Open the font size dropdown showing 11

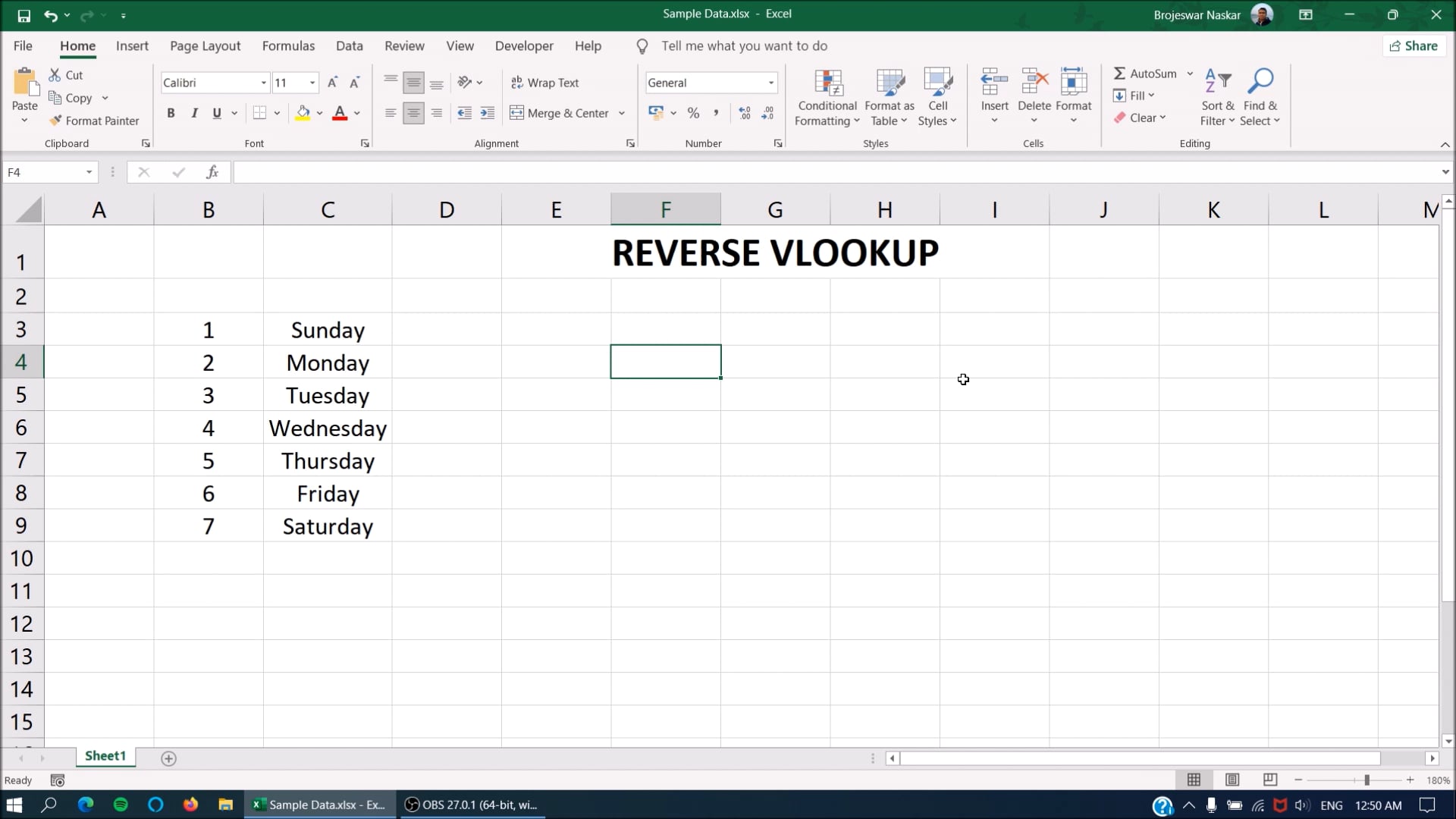[312, 83]
